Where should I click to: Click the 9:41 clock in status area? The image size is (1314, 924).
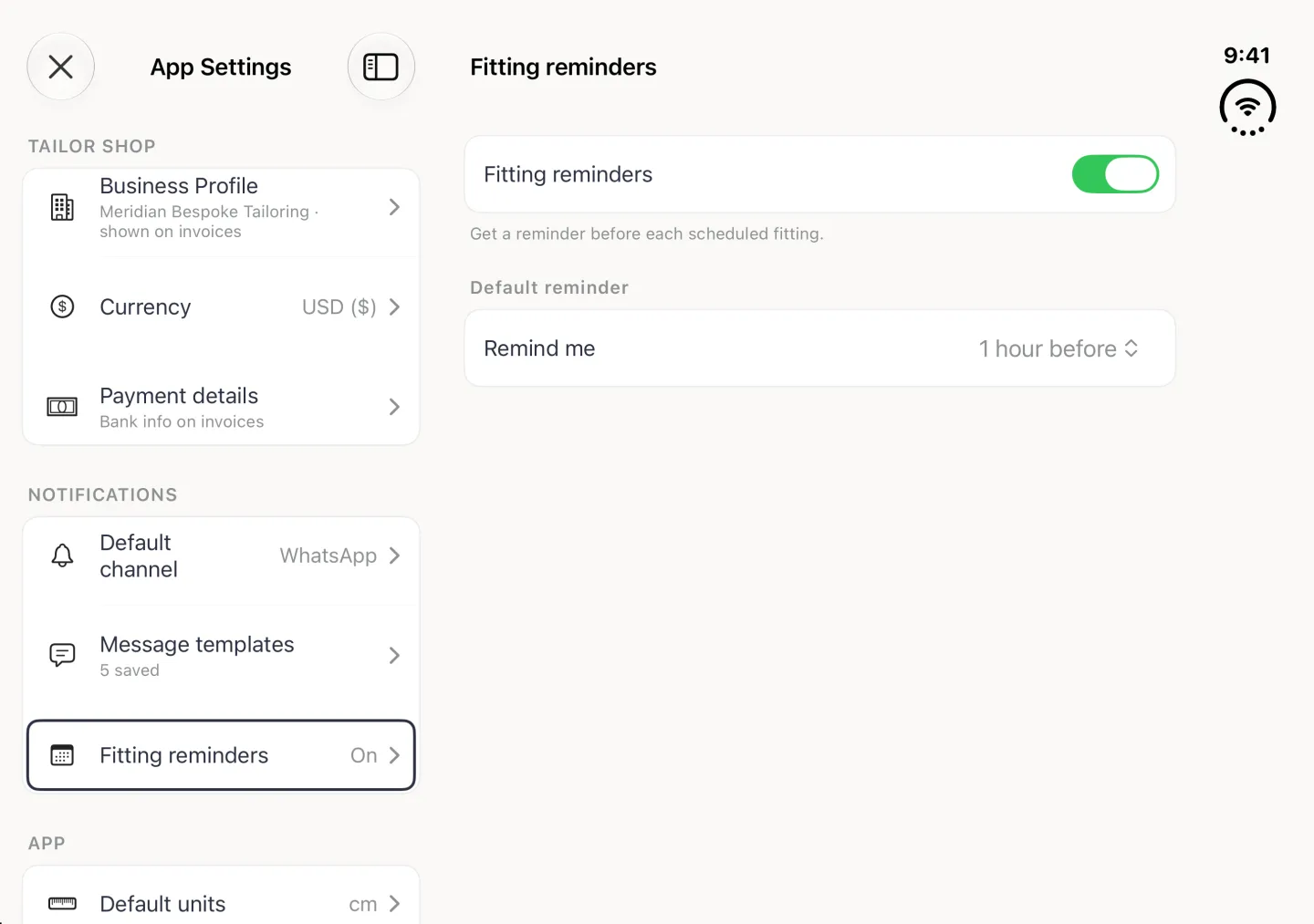tap(1246, 56)
